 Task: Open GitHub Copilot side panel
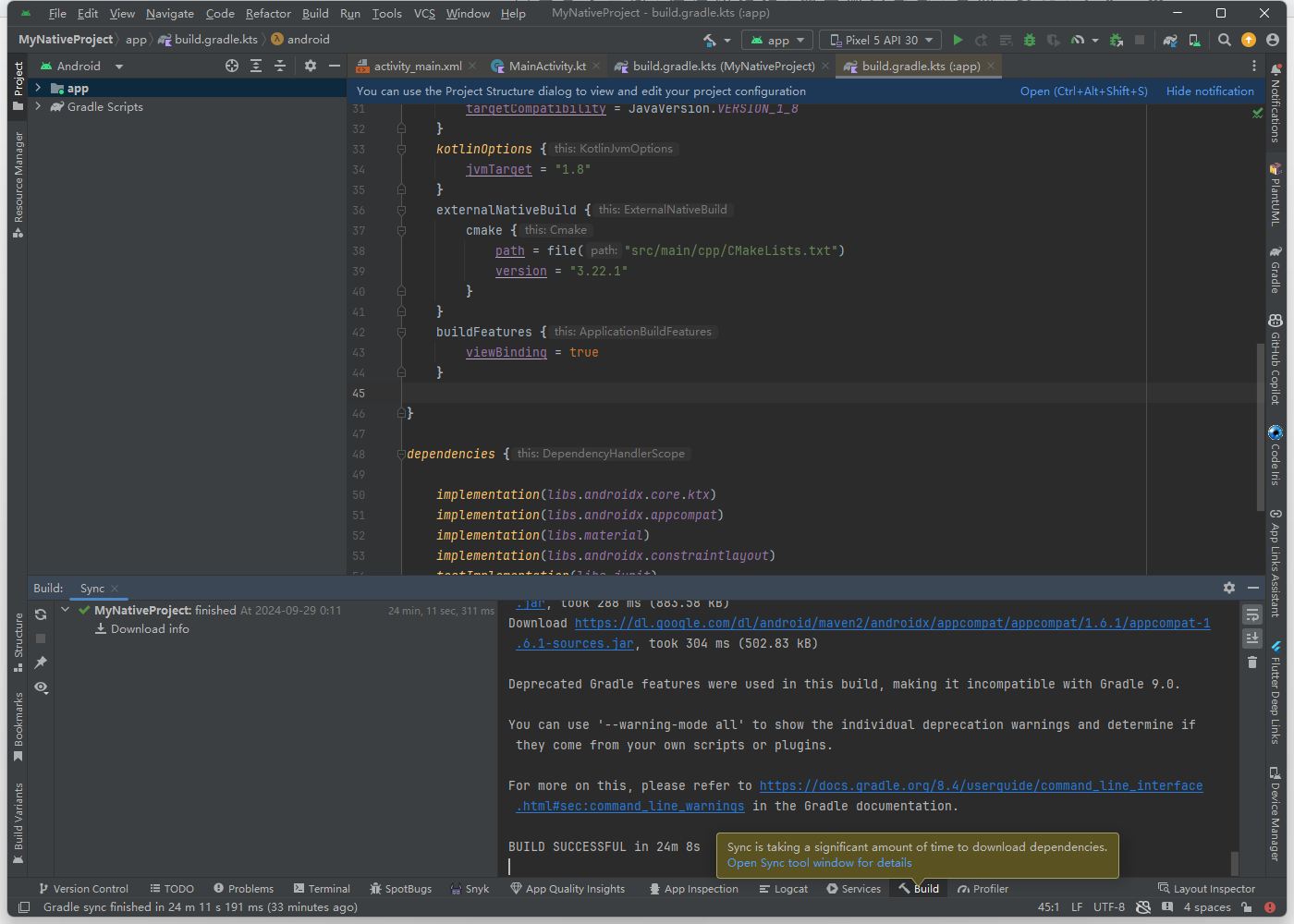click(x=1276, y=359)
